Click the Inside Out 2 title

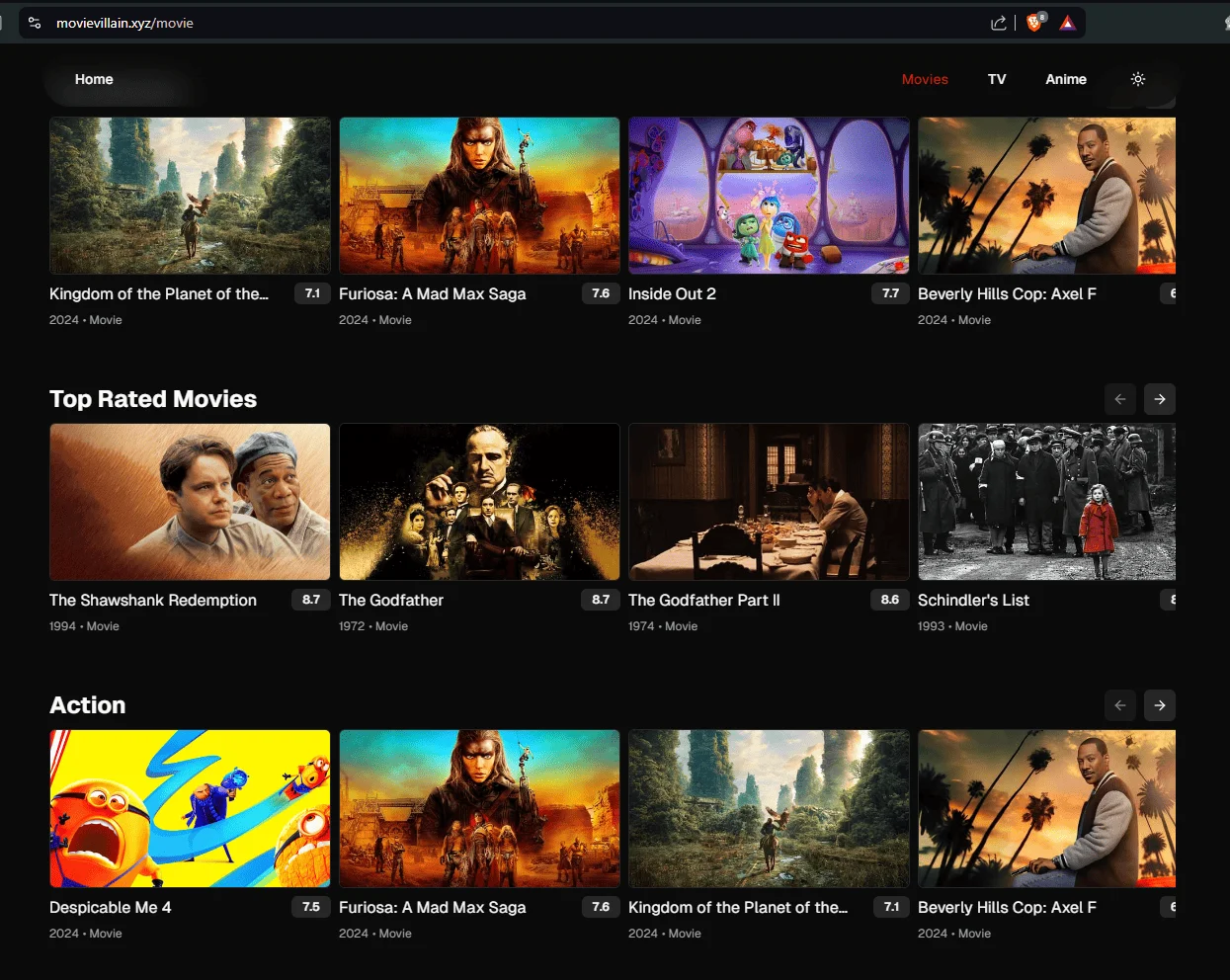point(672,293)
